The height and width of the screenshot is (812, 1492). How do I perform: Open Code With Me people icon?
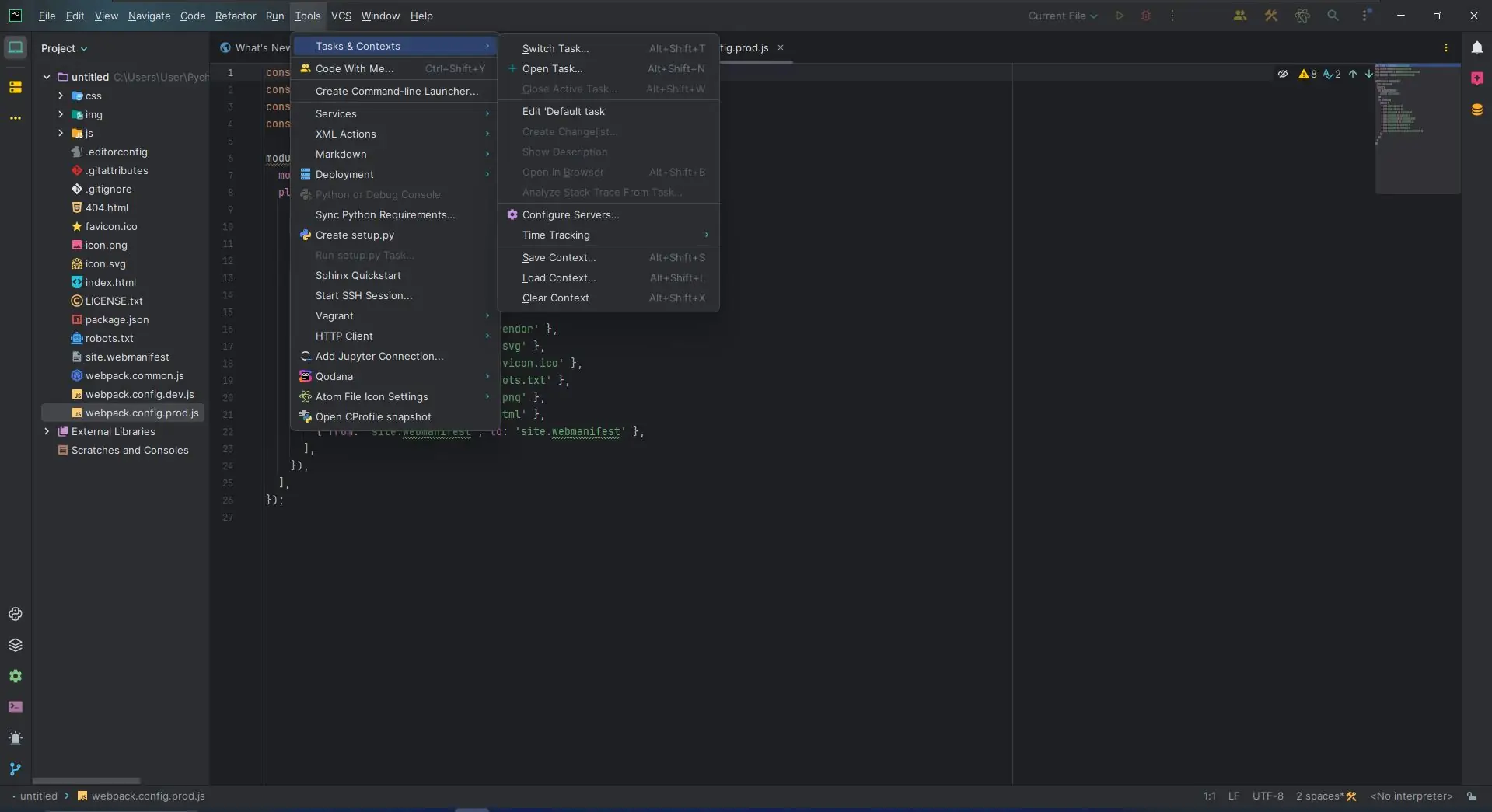point(1239,16)
